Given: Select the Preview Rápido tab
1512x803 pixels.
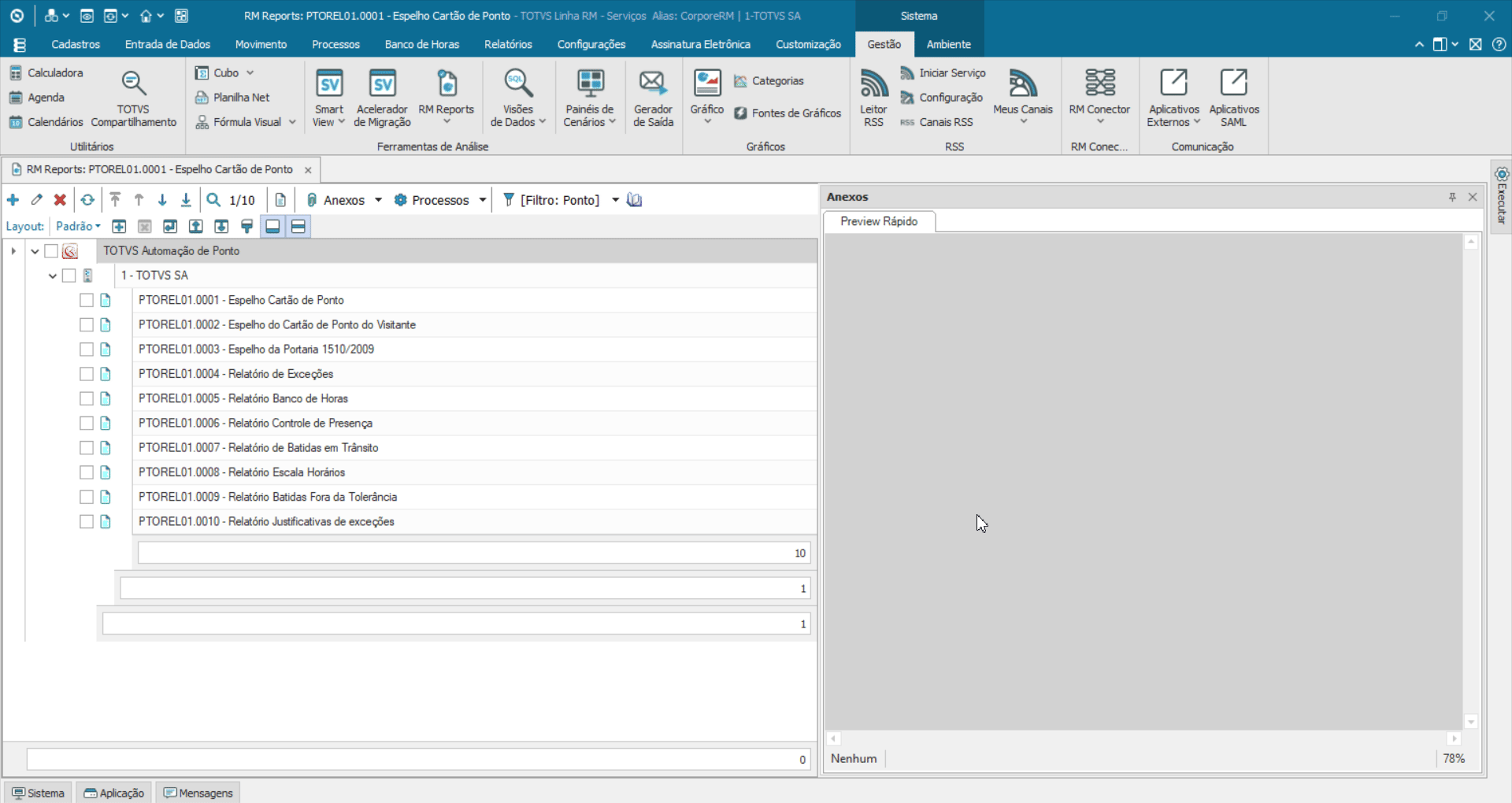Looking at the screenshot, I should pos(879,221).
